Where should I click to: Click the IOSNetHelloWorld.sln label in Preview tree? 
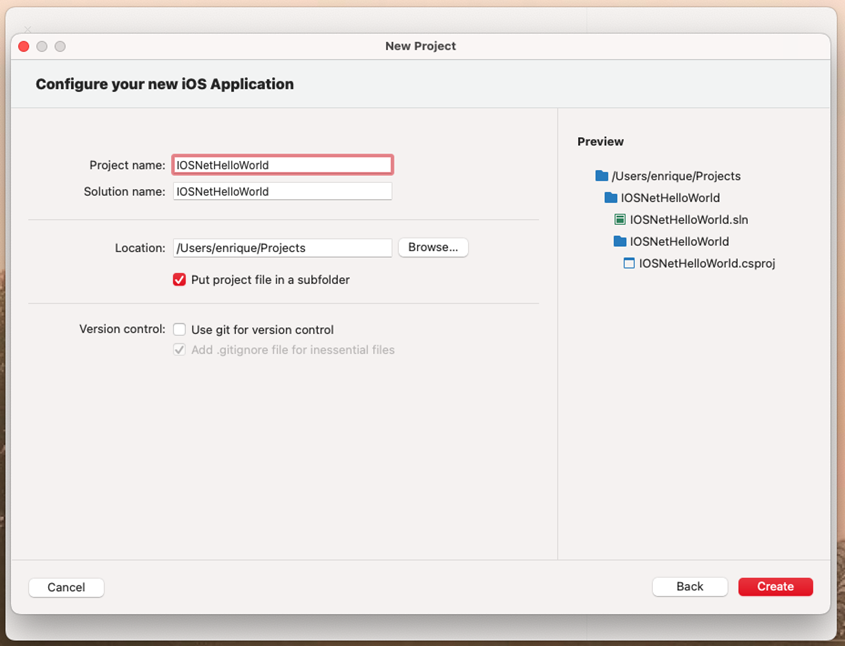pos(690,219)
